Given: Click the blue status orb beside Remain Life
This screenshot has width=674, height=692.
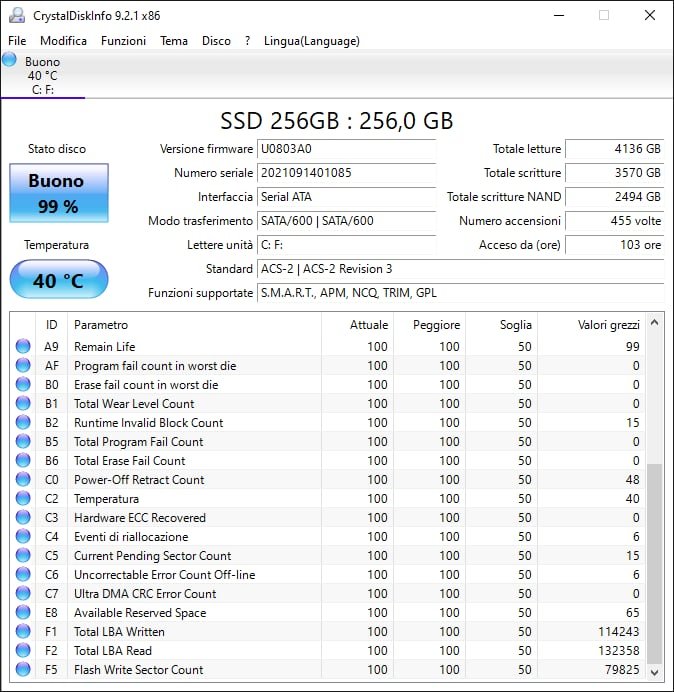Looking at the screenshot, I should point(23,346).
